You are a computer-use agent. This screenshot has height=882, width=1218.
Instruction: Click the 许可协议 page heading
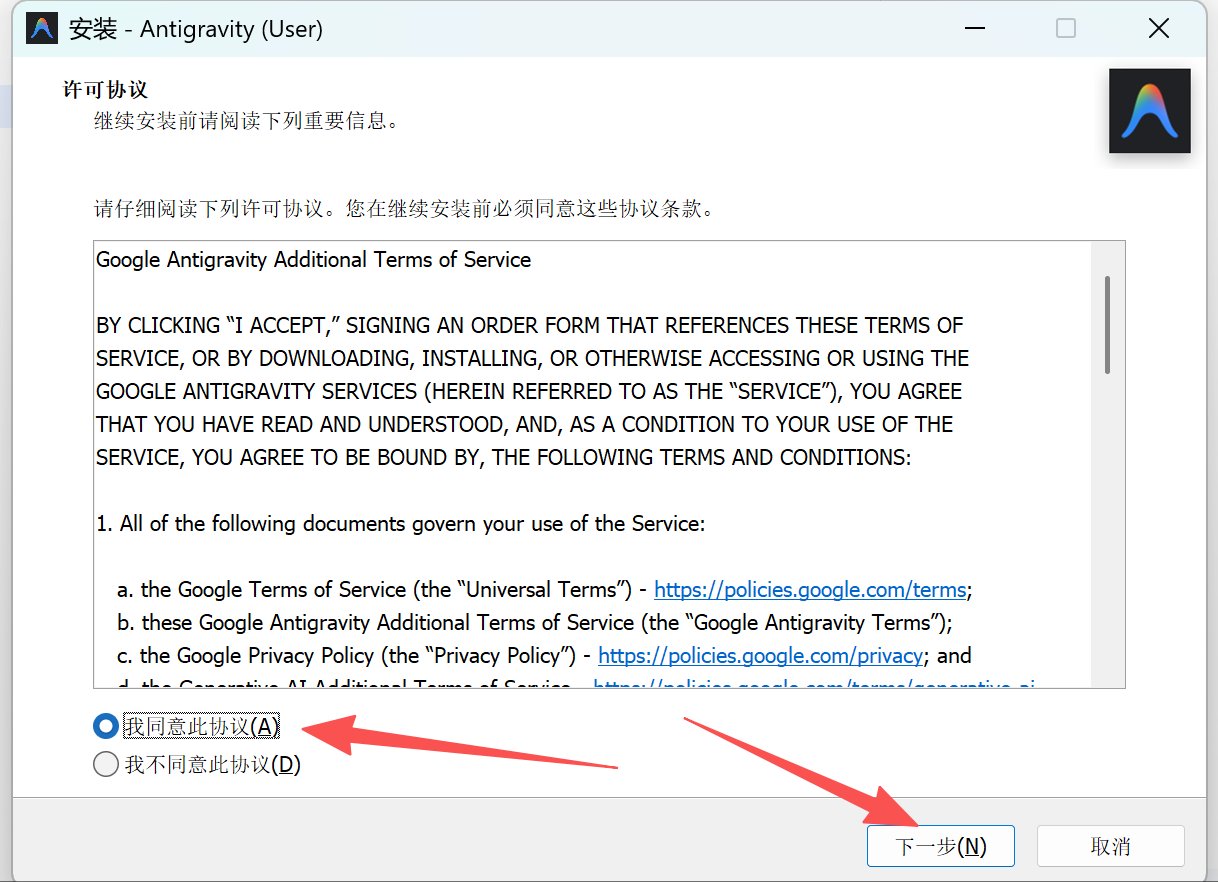pos(105,90)
